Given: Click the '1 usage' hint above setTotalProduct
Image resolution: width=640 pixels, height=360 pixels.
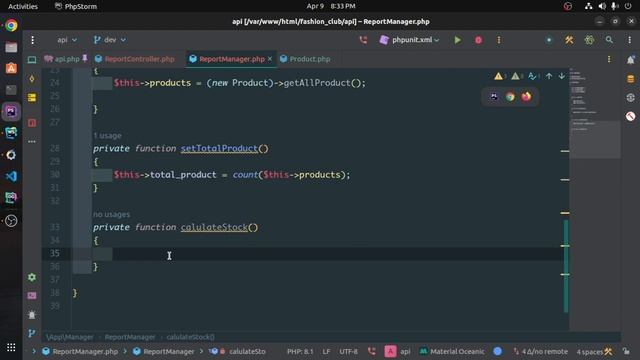Looking at the screenshot, I should pyautogui.click(x=107, y=136).
